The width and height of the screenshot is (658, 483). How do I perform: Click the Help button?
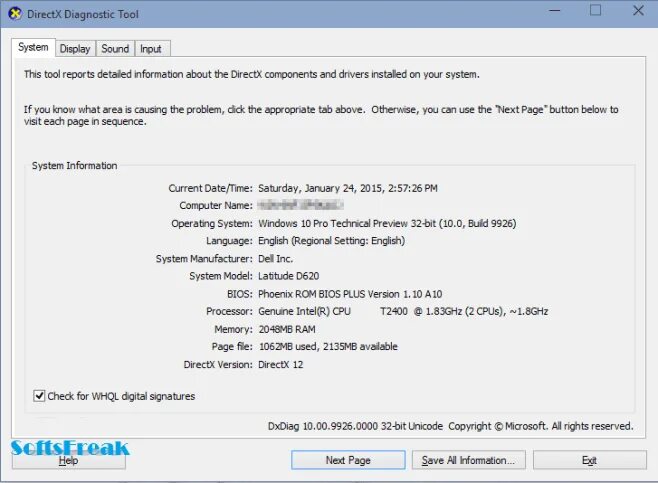pyautogui.click(x=68, y=461)
